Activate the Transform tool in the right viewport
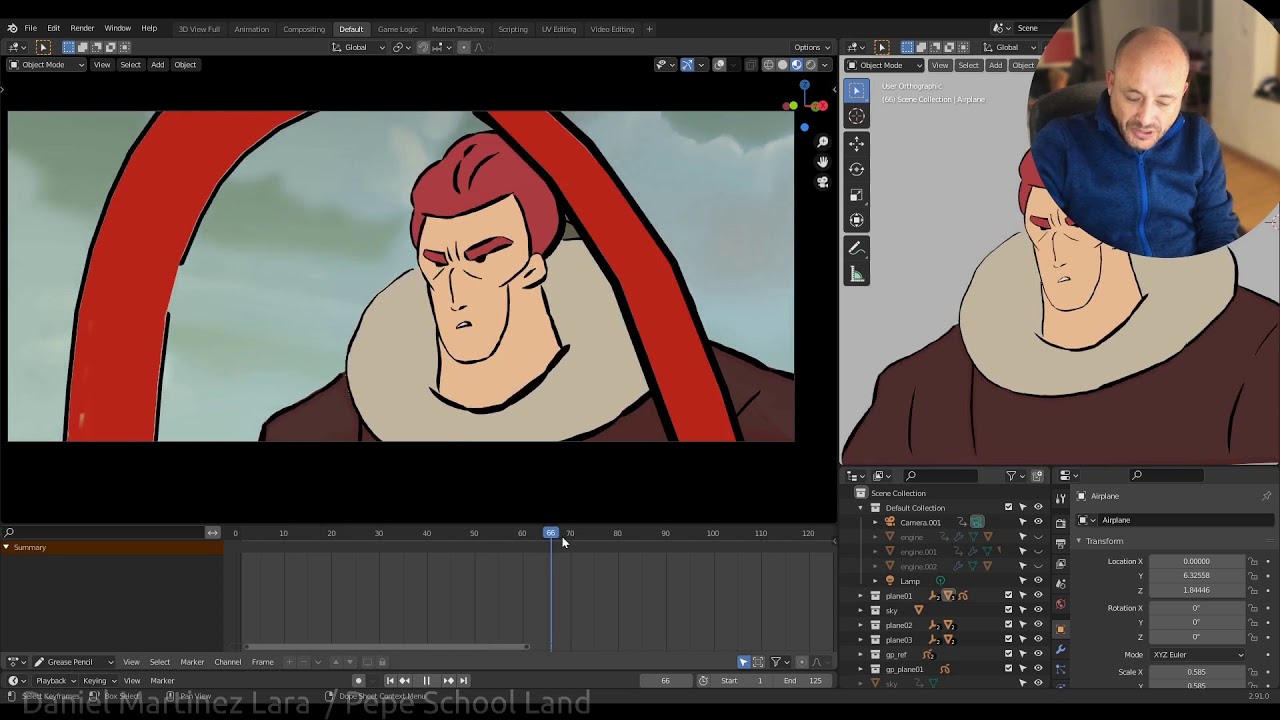1280x720 pixels. [x=857, y=220]
